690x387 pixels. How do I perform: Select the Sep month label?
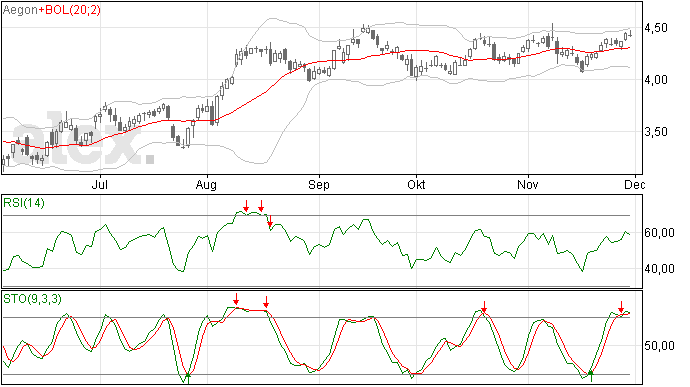[319, 185]
